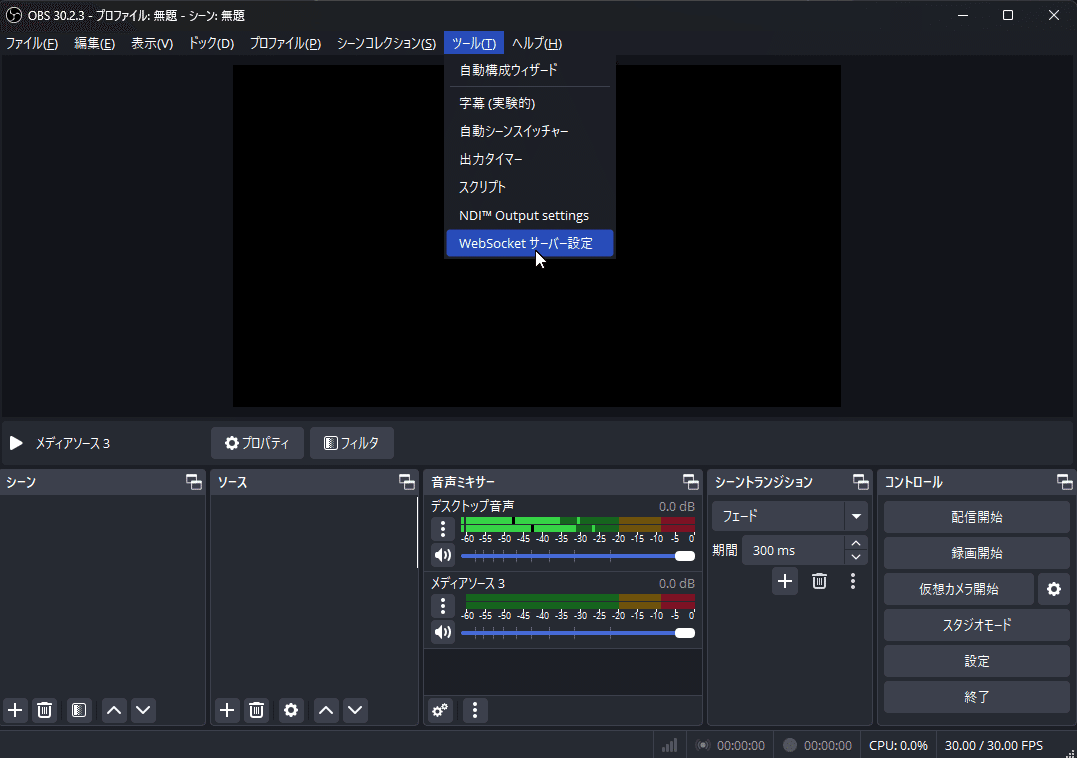Open メディアソース 3 mixer three-dot menu
The height and width of the screenshot is (758, 1077).
pos(443,606)
